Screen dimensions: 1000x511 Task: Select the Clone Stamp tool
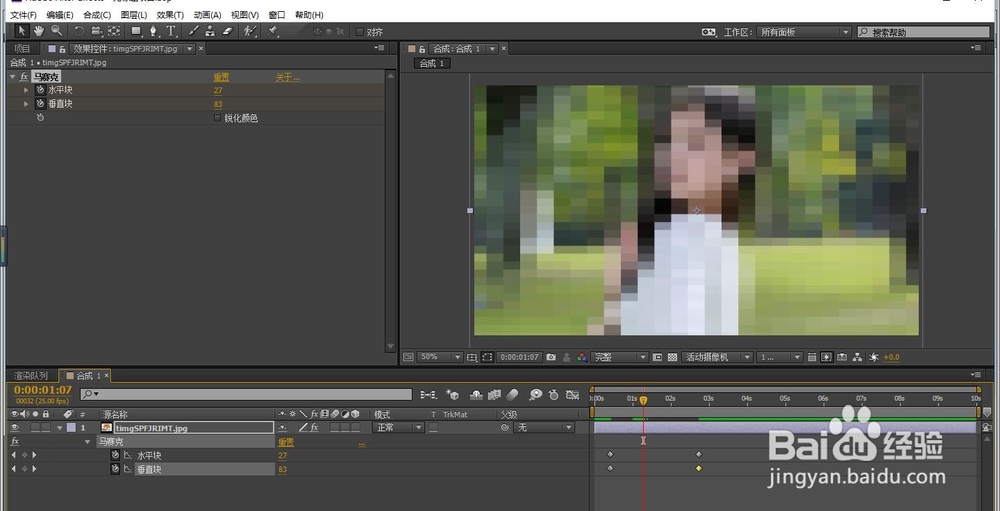click(210, 31)
